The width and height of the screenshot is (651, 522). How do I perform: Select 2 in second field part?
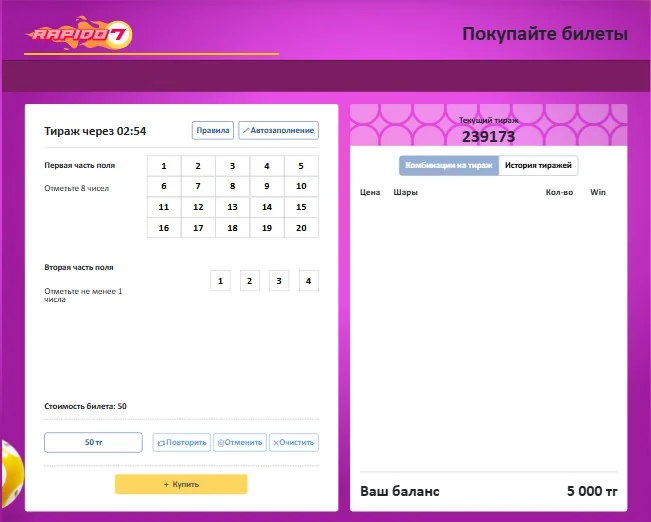250,281
